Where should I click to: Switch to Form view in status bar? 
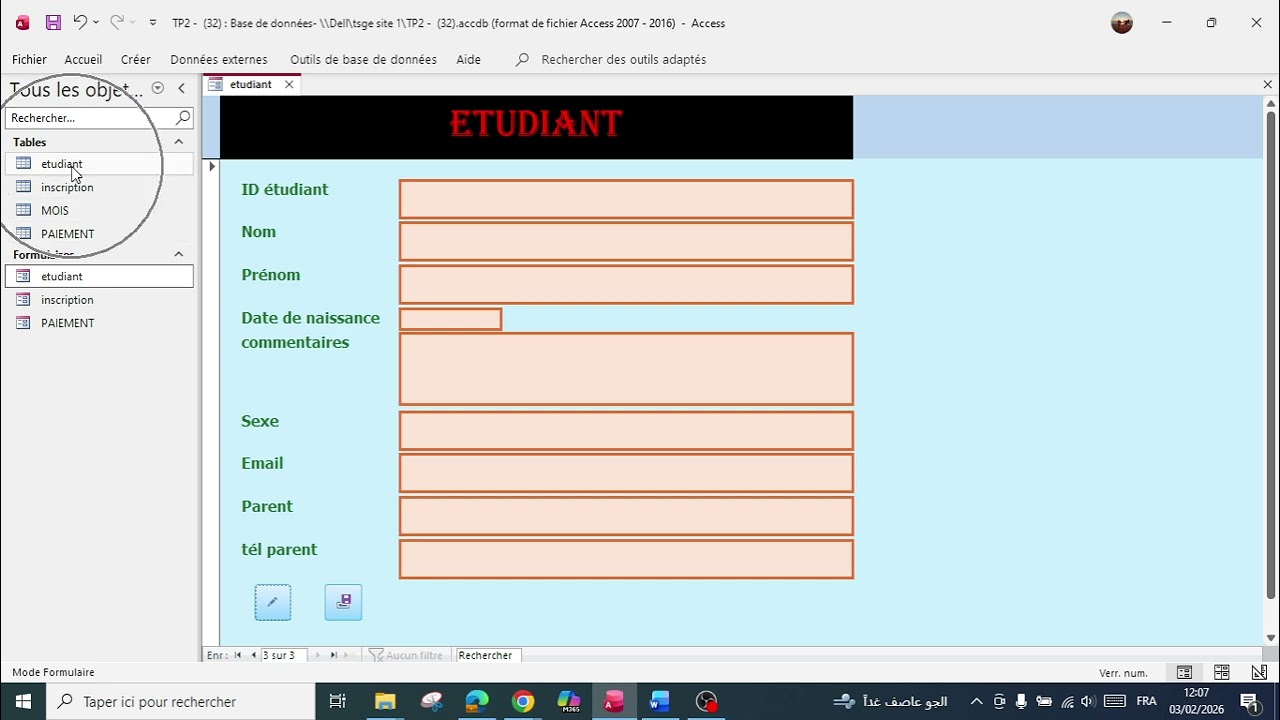1184,672
